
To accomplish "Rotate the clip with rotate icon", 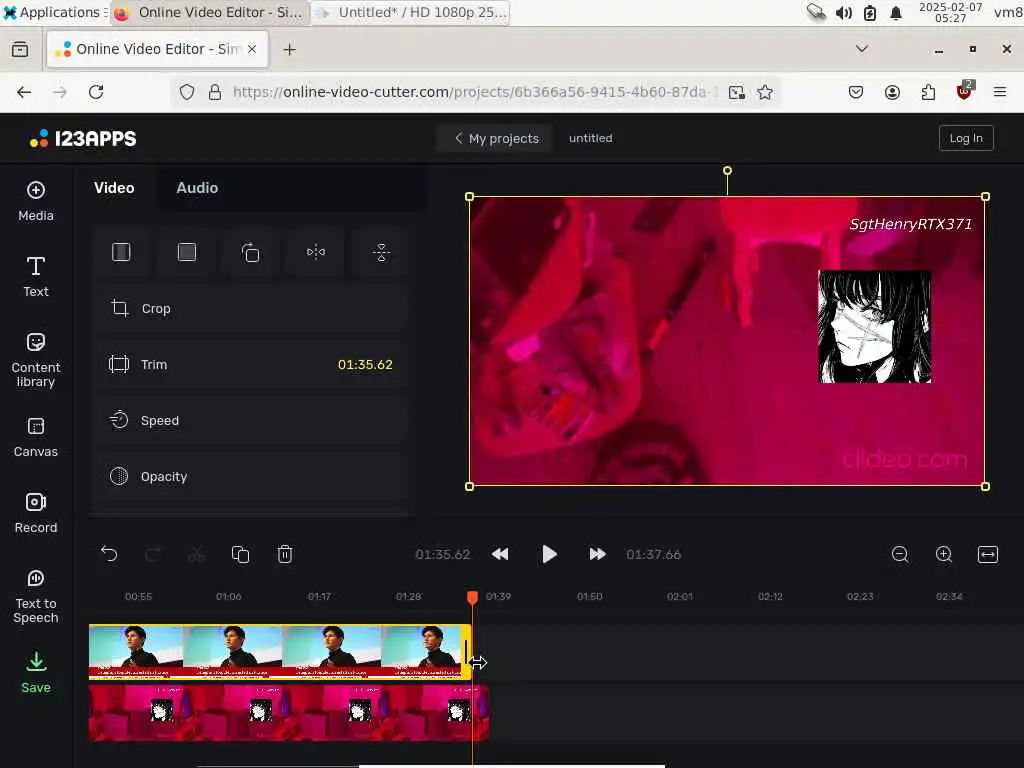I will click(251, 252).
